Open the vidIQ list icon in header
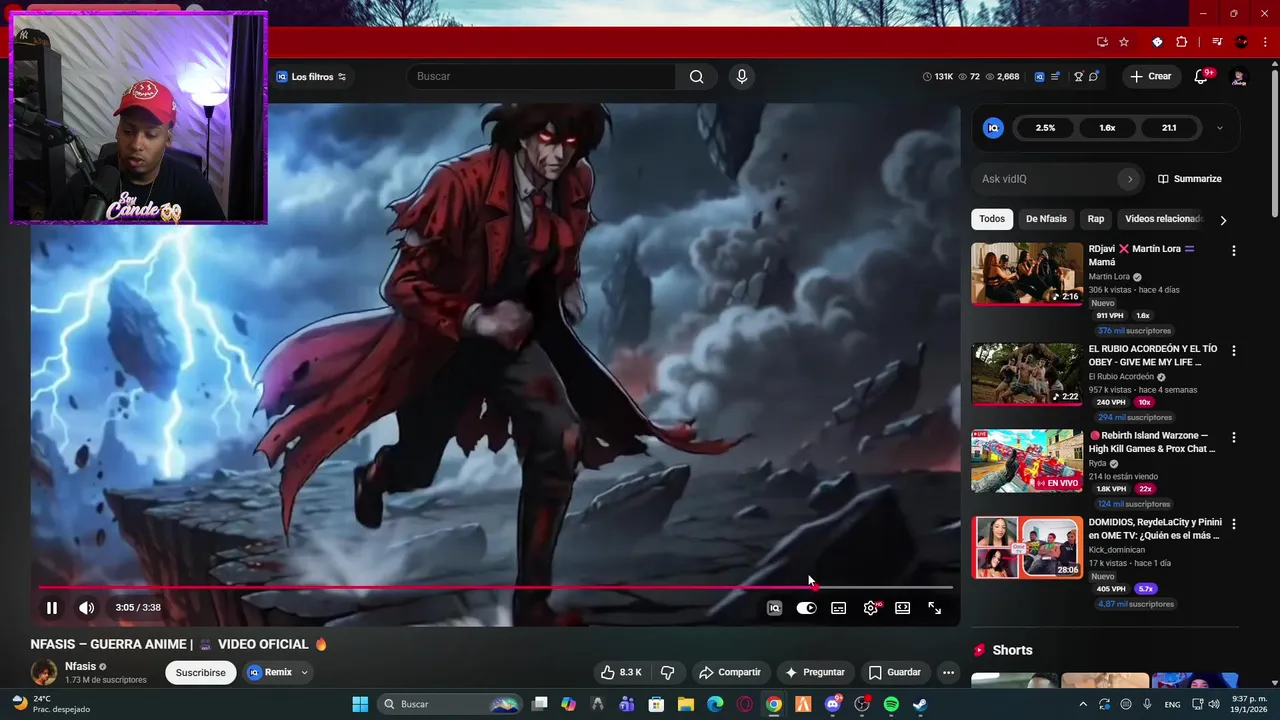Image resolution: width=1280 pixels, height=720 pixels. click(1055, 77)
